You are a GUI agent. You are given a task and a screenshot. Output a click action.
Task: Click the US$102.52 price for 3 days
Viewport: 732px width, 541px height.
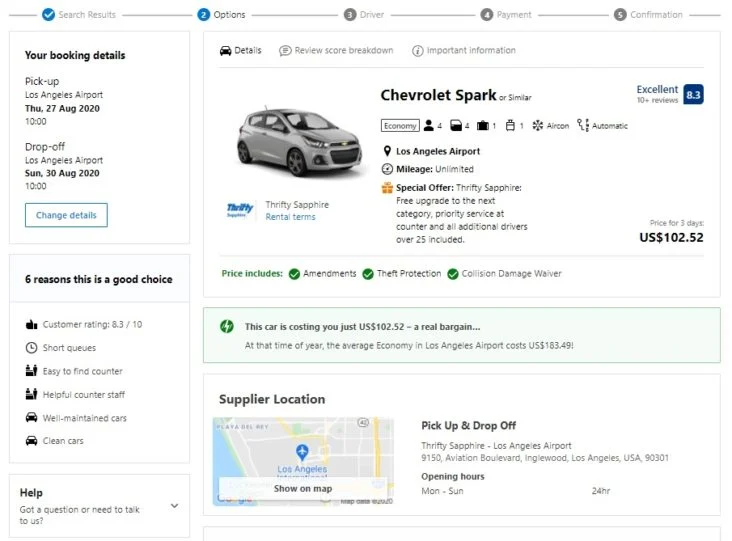pos(671,238)
